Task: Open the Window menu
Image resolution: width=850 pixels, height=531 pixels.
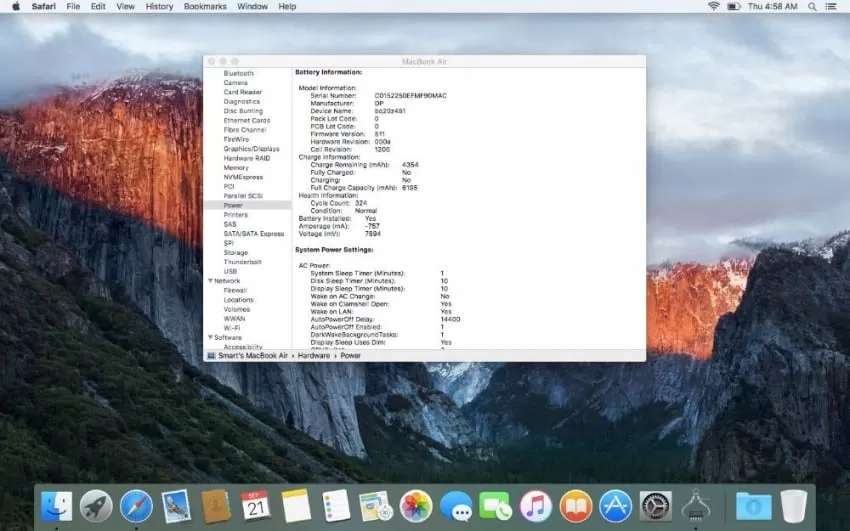Action: coord(253,7)
